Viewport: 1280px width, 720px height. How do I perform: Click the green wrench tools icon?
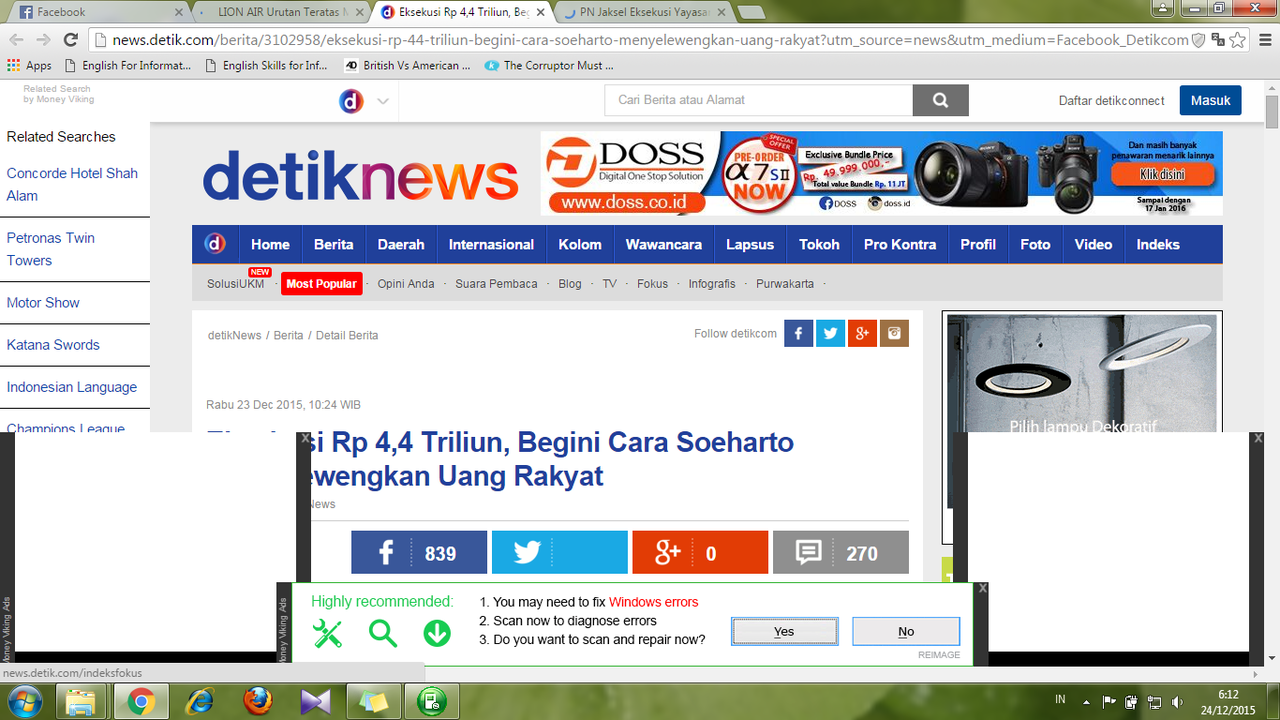click(x=327, y=633)
